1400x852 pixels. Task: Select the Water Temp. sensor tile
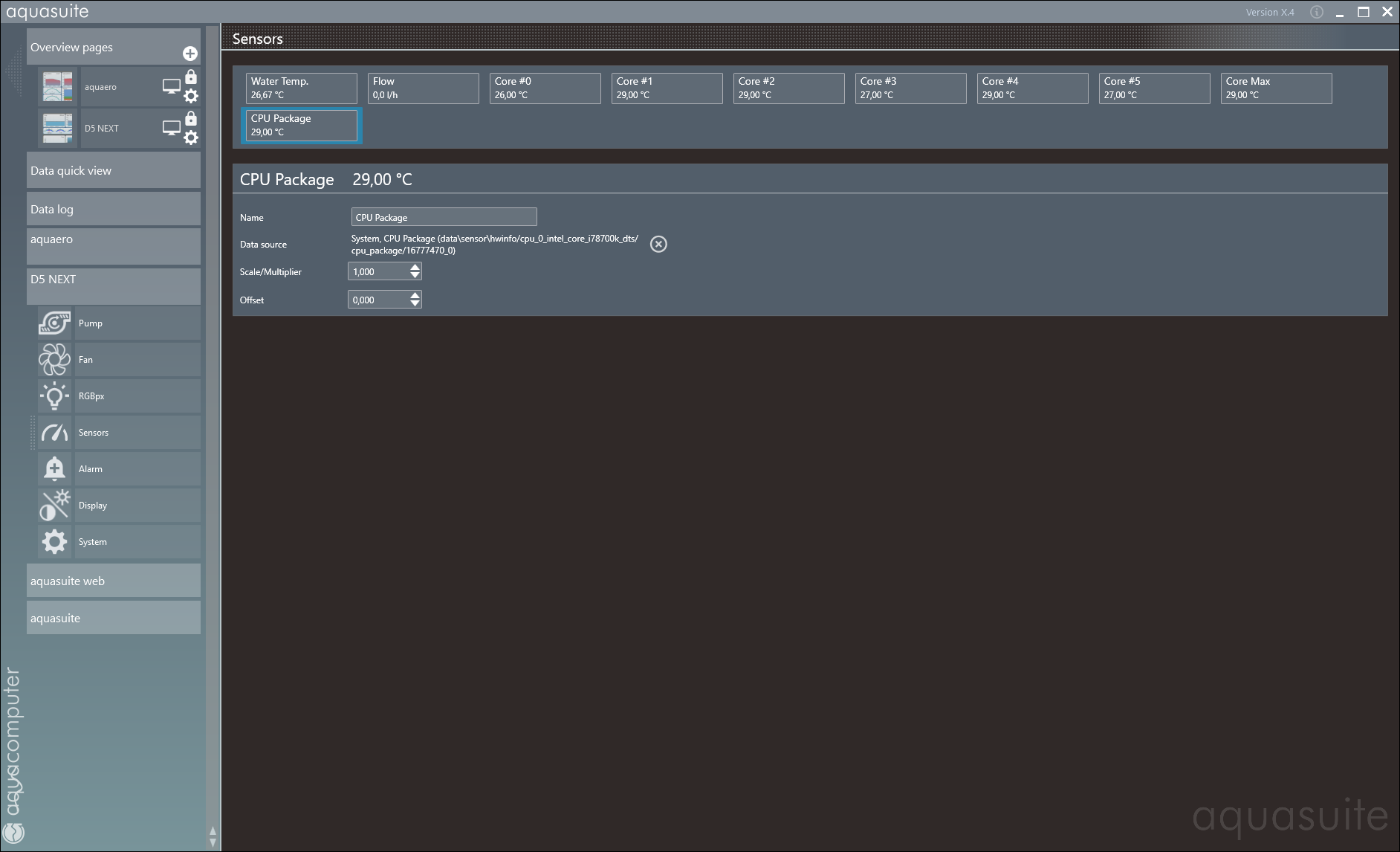tap(301, 88)
